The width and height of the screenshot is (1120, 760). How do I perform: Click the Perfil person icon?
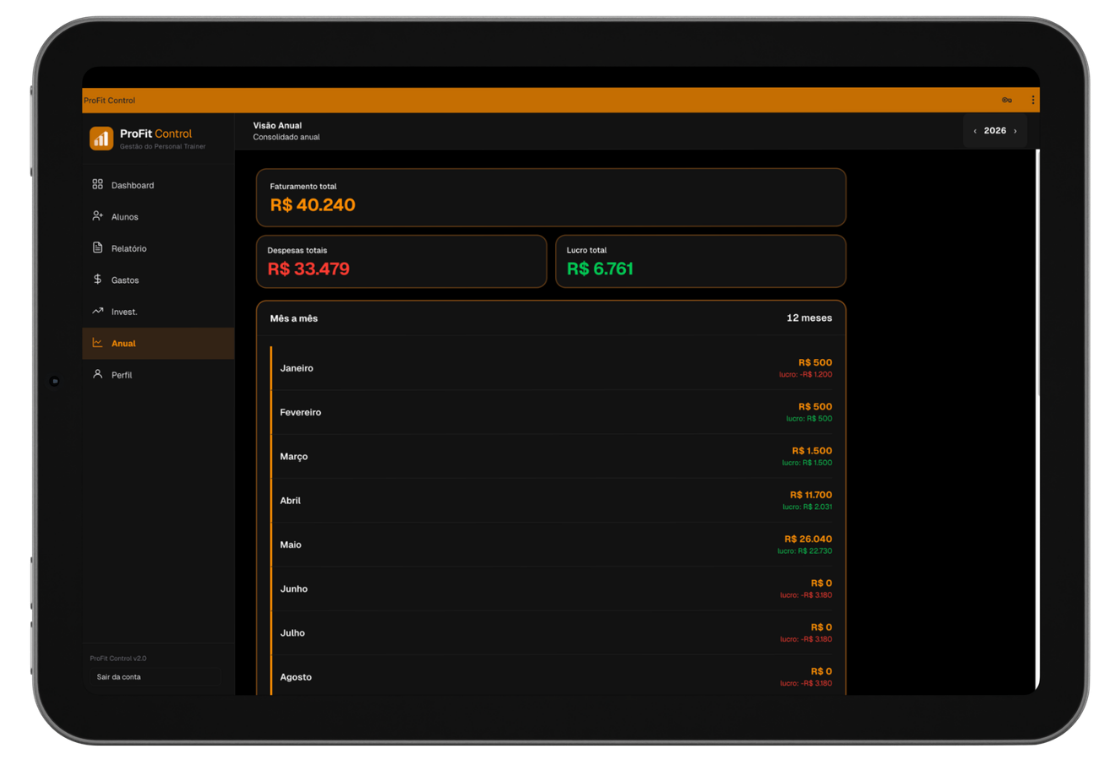tap(98, 374)
